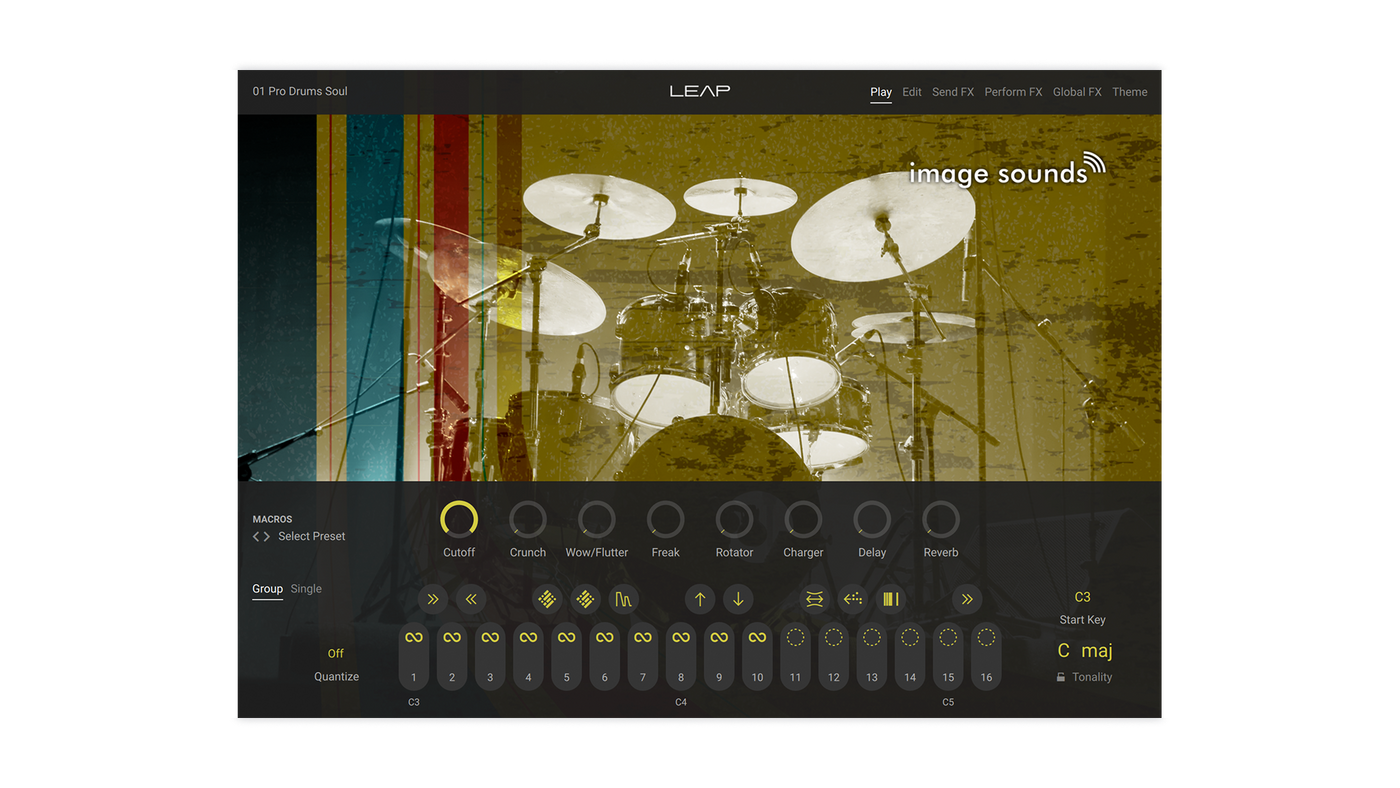Click the opposing arrows reverse icon
The height and width of the screenshot is (788, 1400).
click(815, 599)
